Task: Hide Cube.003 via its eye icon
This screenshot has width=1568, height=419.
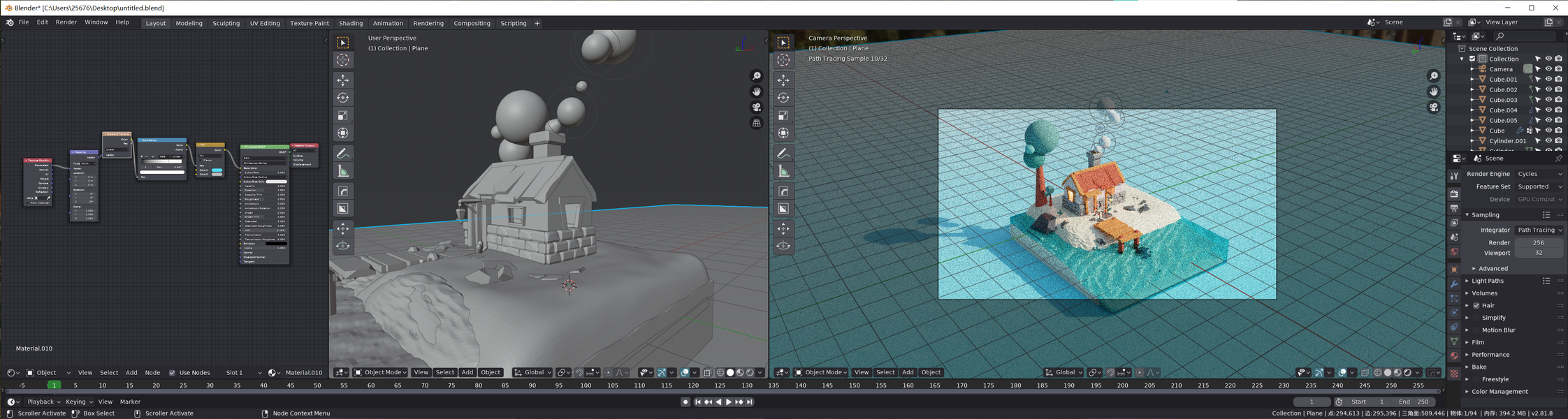Action: [1548, 100]
